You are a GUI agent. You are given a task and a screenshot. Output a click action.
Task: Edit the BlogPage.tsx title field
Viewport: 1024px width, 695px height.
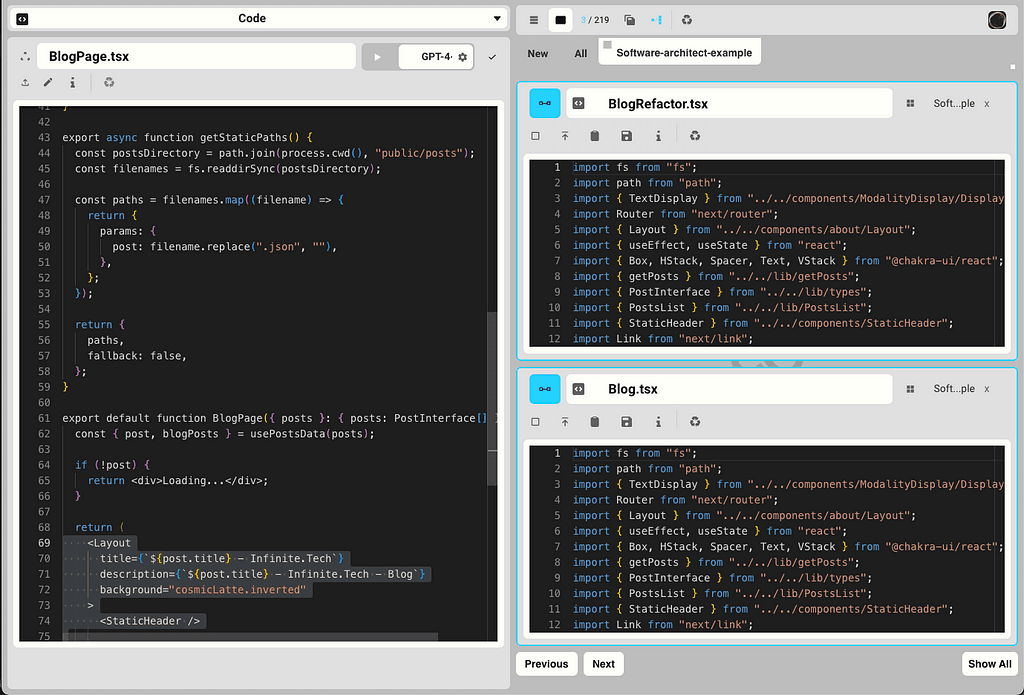(196, 57)
